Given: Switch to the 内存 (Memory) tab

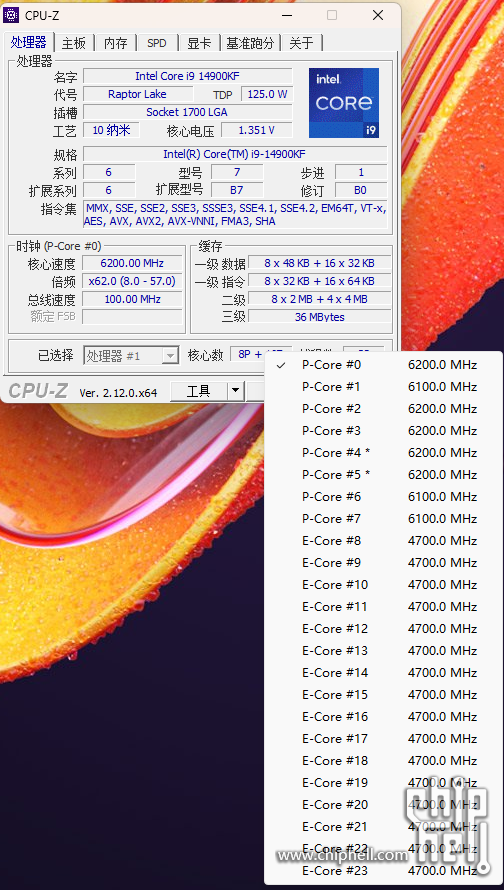Looking at the screenshot, I should [115, 43].
